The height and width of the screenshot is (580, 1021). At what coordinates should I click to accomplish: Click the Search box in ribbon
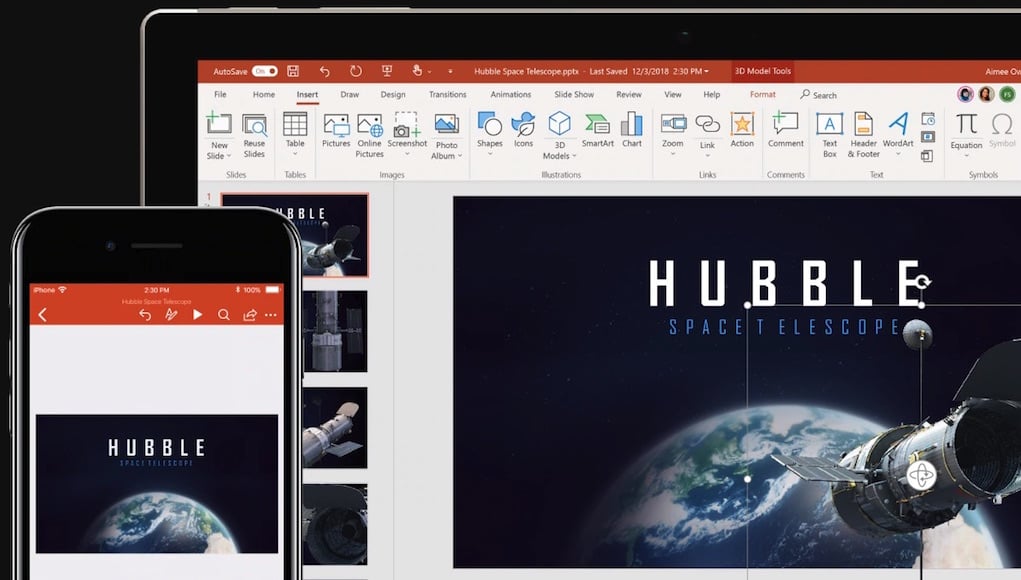pos(818,95)
